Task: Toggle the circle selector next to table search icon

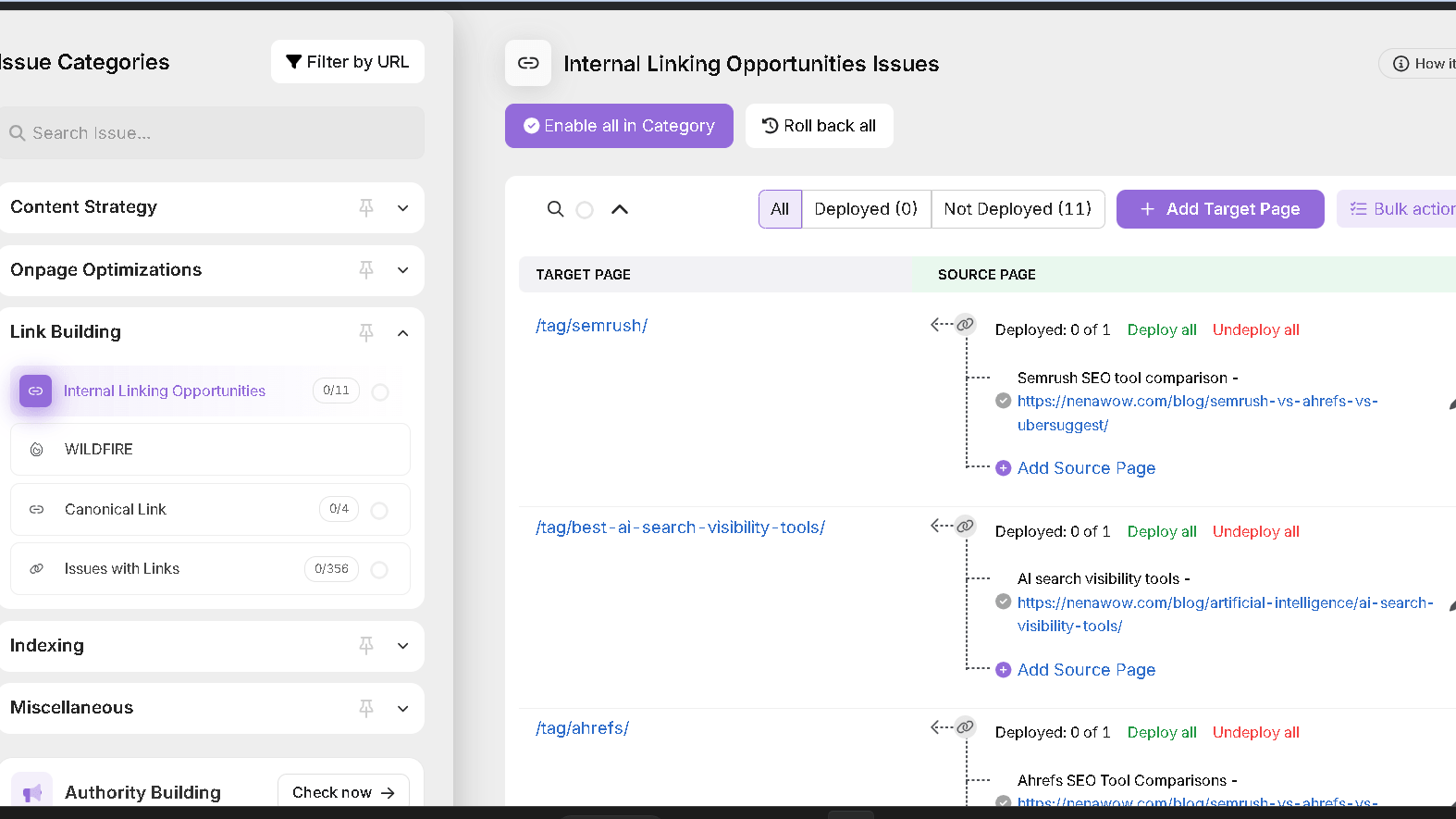Action: [585, 210]
